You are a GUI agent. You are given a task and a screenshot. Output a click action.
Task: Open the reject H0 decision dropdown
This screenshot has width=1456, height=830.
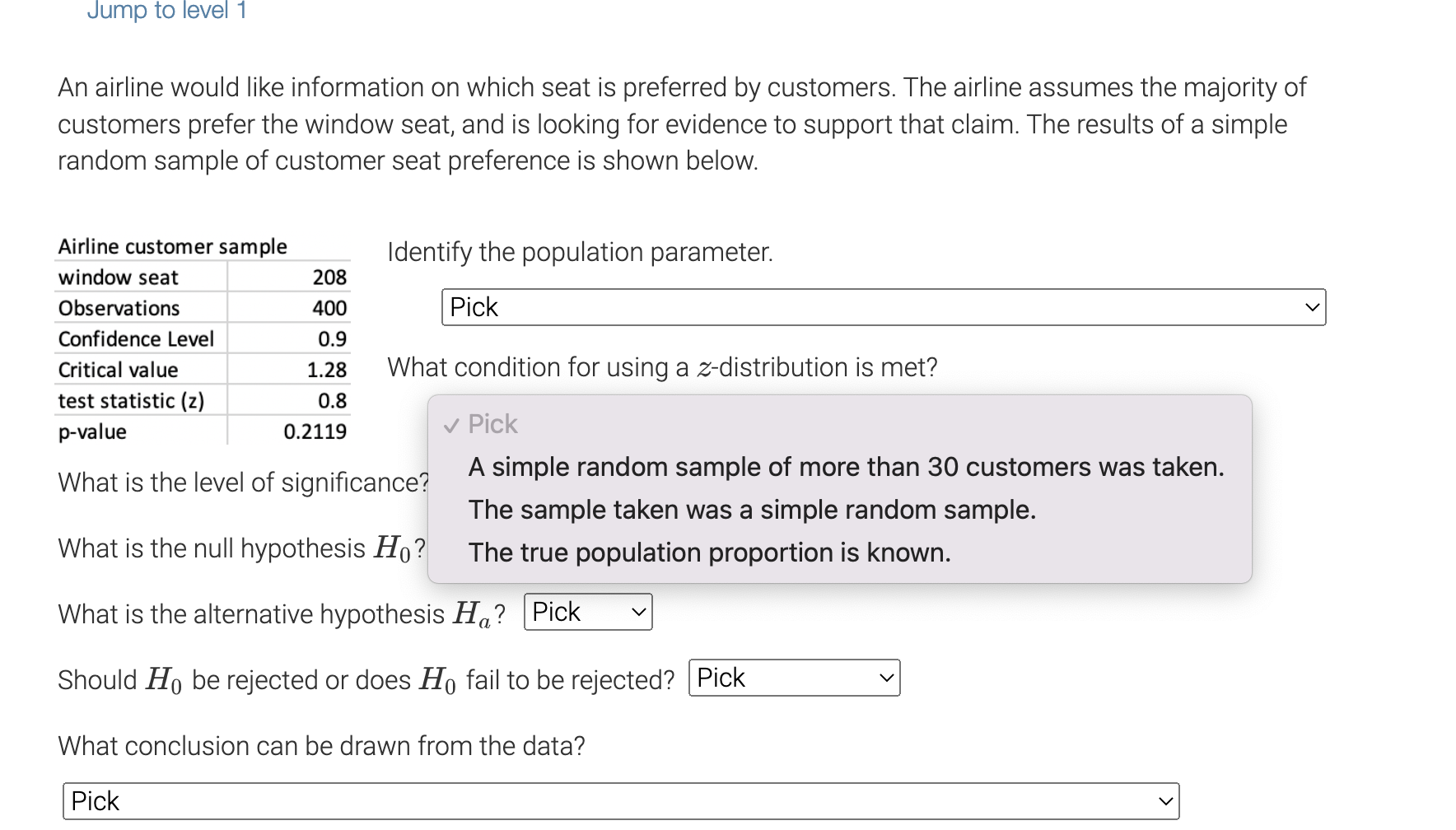tap(791, 678)
